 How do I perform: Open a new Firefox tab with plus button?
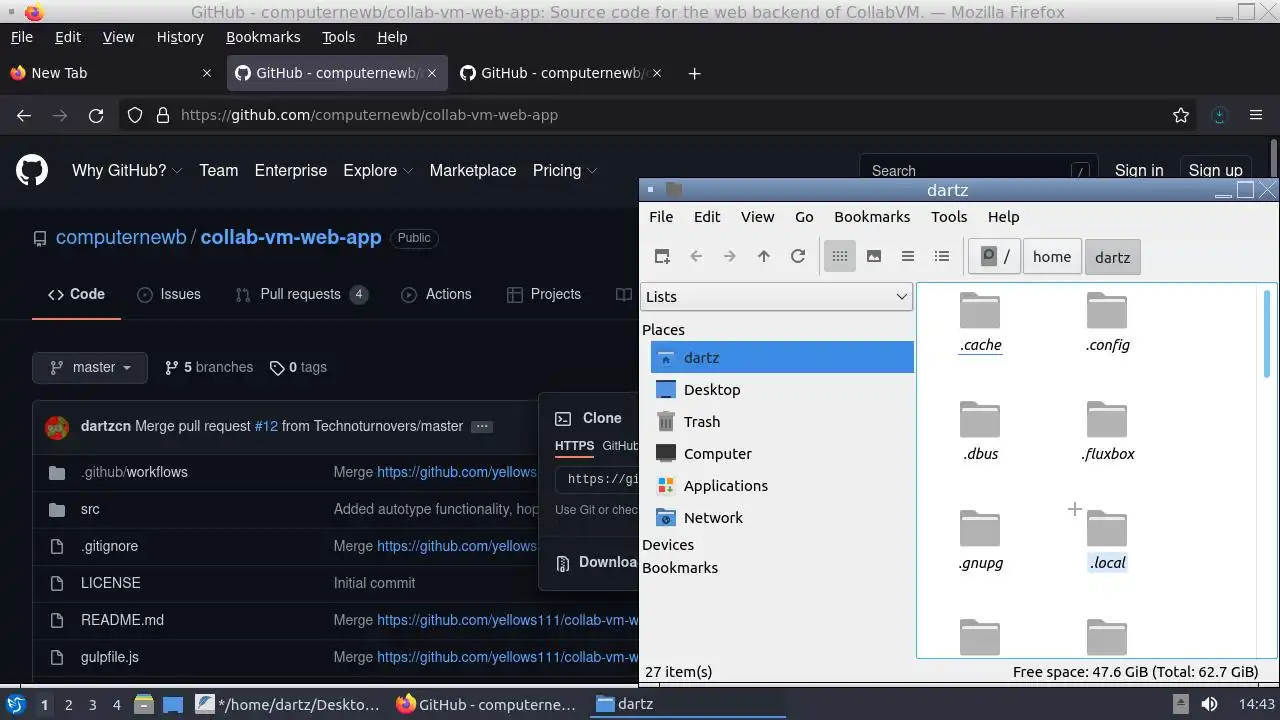point(695,73)
